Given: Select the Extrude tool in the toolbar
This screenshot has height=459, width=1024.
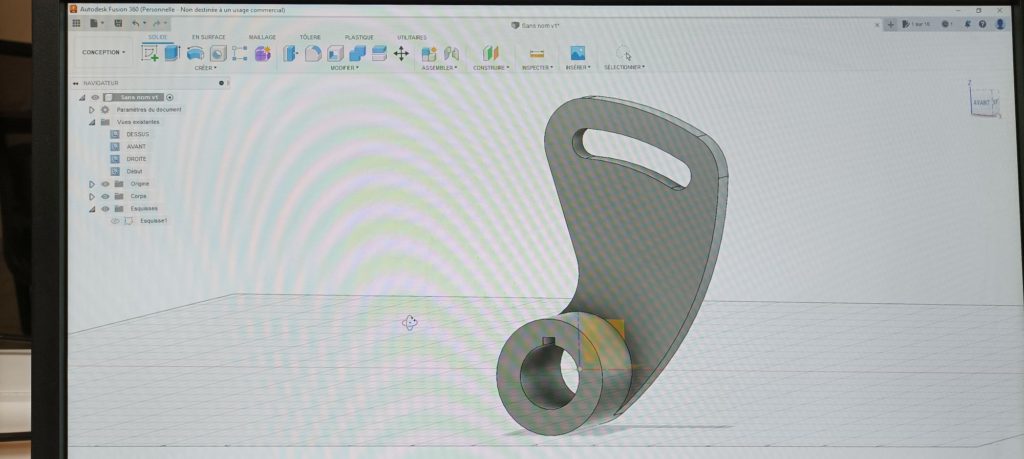Looking at the screenshot, I should 172,53.
